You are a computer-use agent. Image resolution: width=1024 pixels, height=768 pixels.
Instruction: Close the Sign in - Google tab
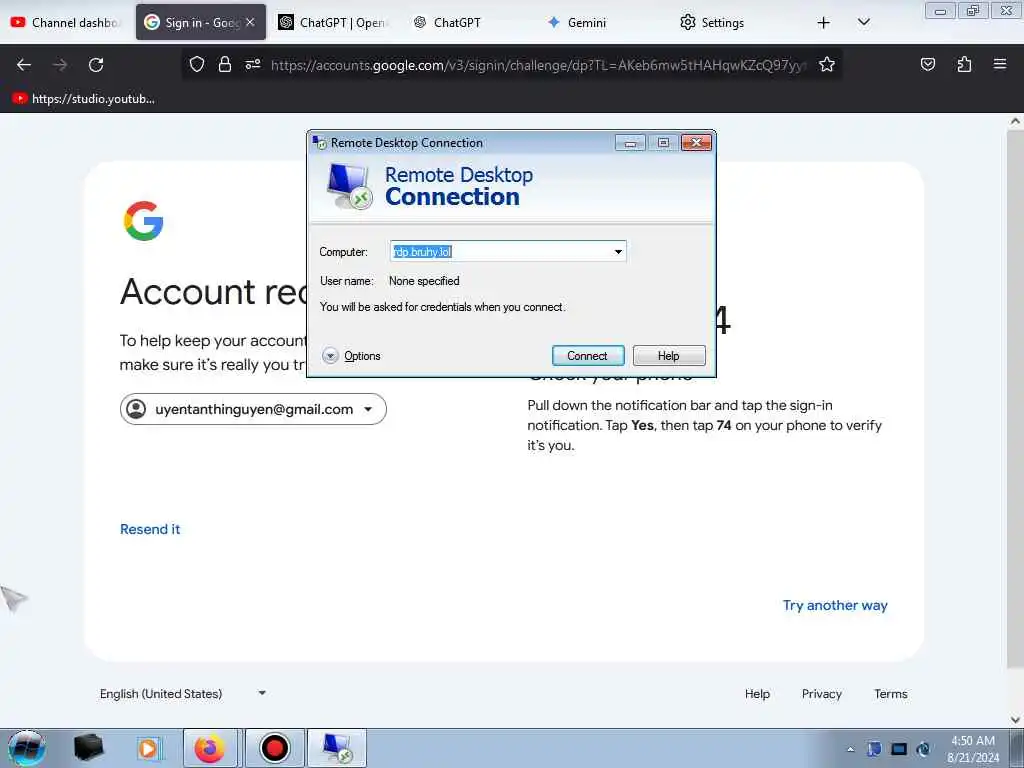(x=250, y=22)
